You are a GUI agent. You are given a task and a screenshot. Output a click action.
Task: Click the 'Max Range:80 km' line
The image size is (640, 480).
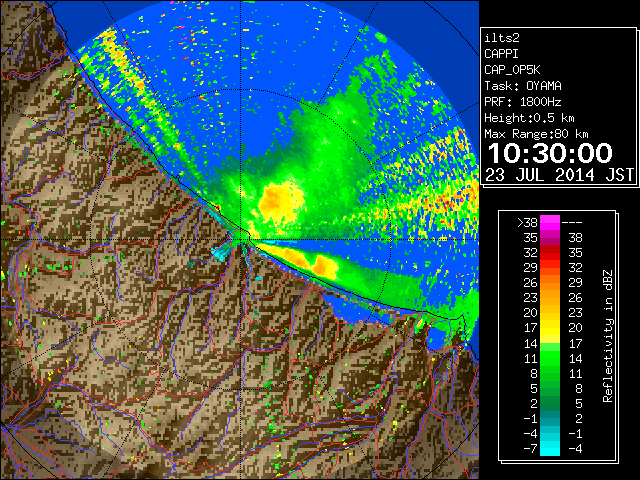coord(536,134)
